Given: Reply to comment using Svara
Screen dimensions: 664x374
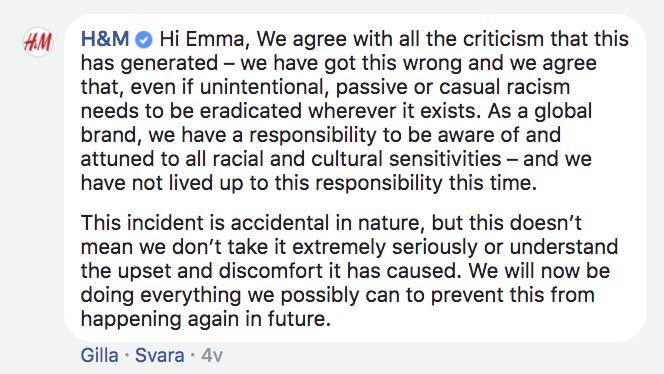Looking at the screenshot, I should pyautogui.click(x=160, y=355).
